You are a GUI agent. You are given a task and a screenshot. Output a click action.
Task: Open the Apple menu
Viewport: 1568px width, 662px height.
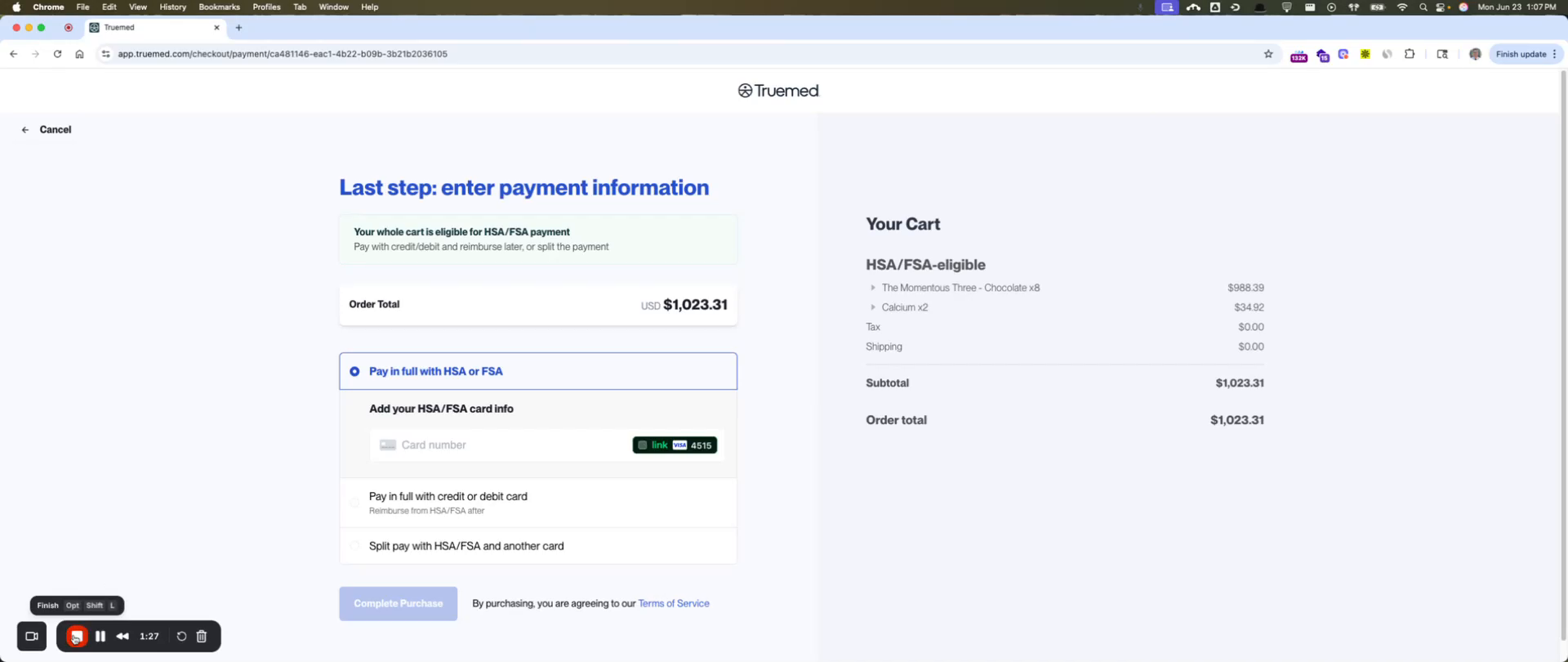[16, 7]
